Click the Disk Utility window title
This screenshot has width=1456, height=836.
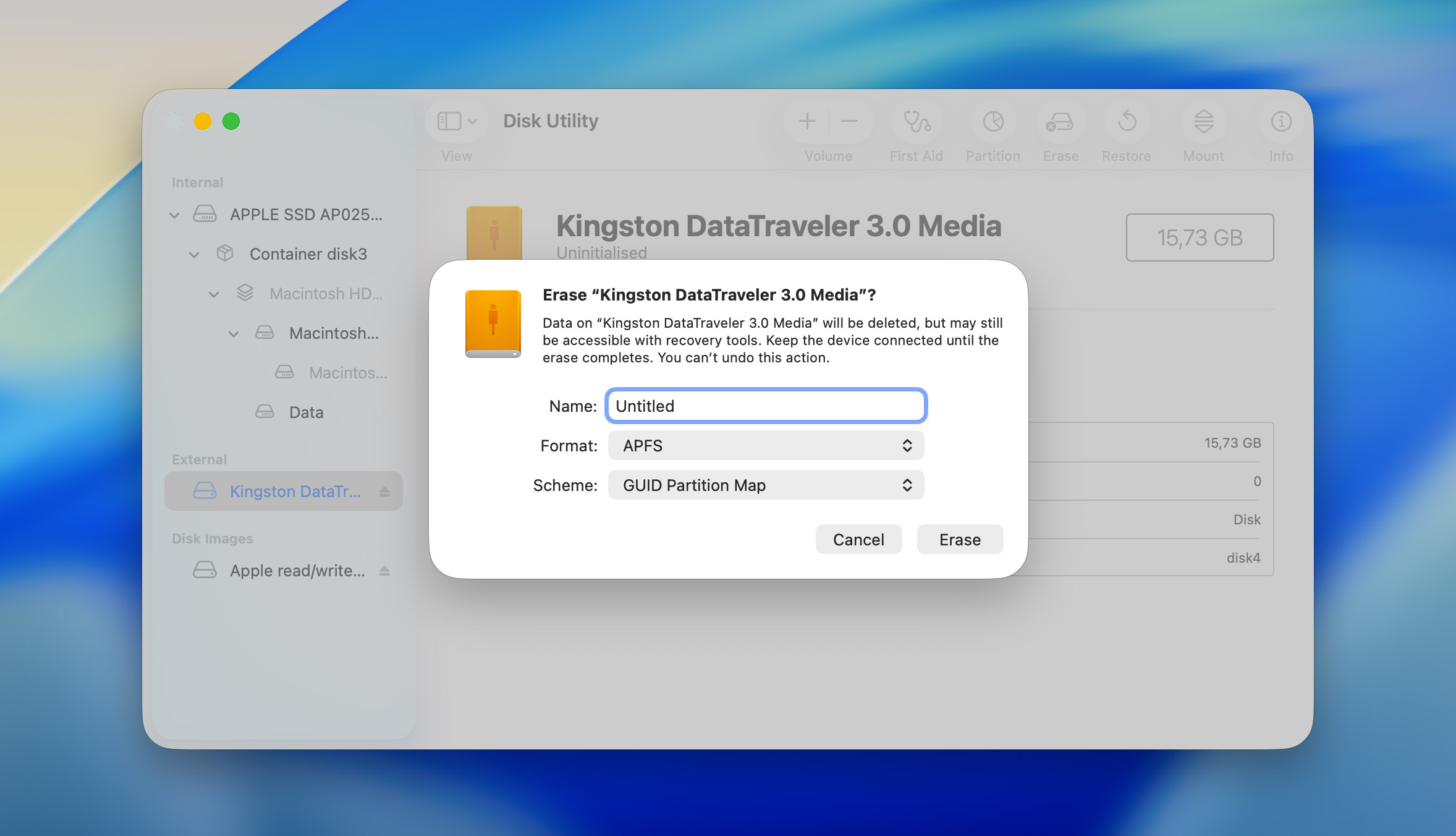pyautogui.click(x=551, y=121)
